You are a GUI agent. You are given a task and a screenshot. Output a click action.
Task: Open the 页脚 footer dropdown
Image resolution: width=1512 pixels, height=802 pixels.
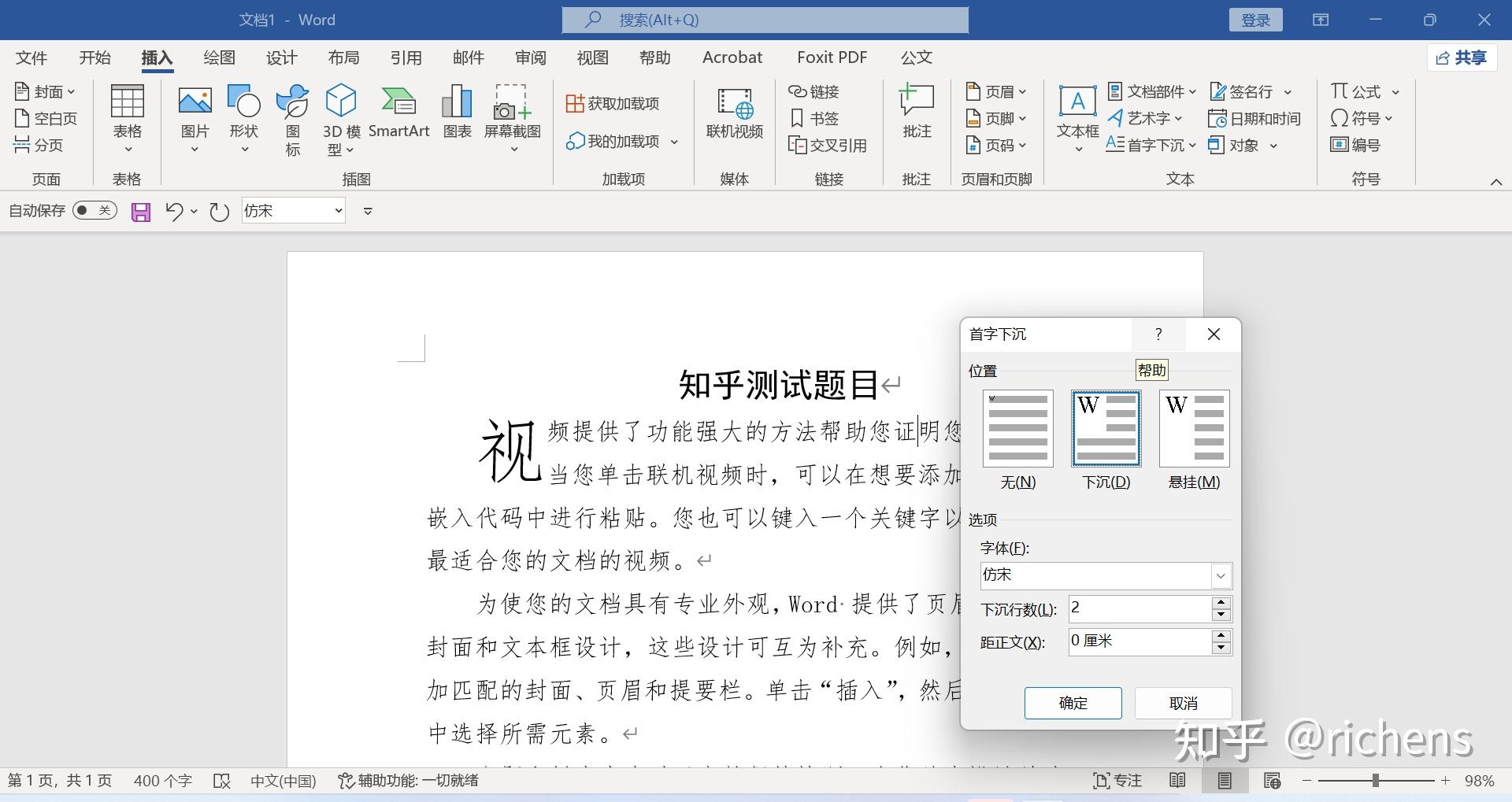pos(996,119)
